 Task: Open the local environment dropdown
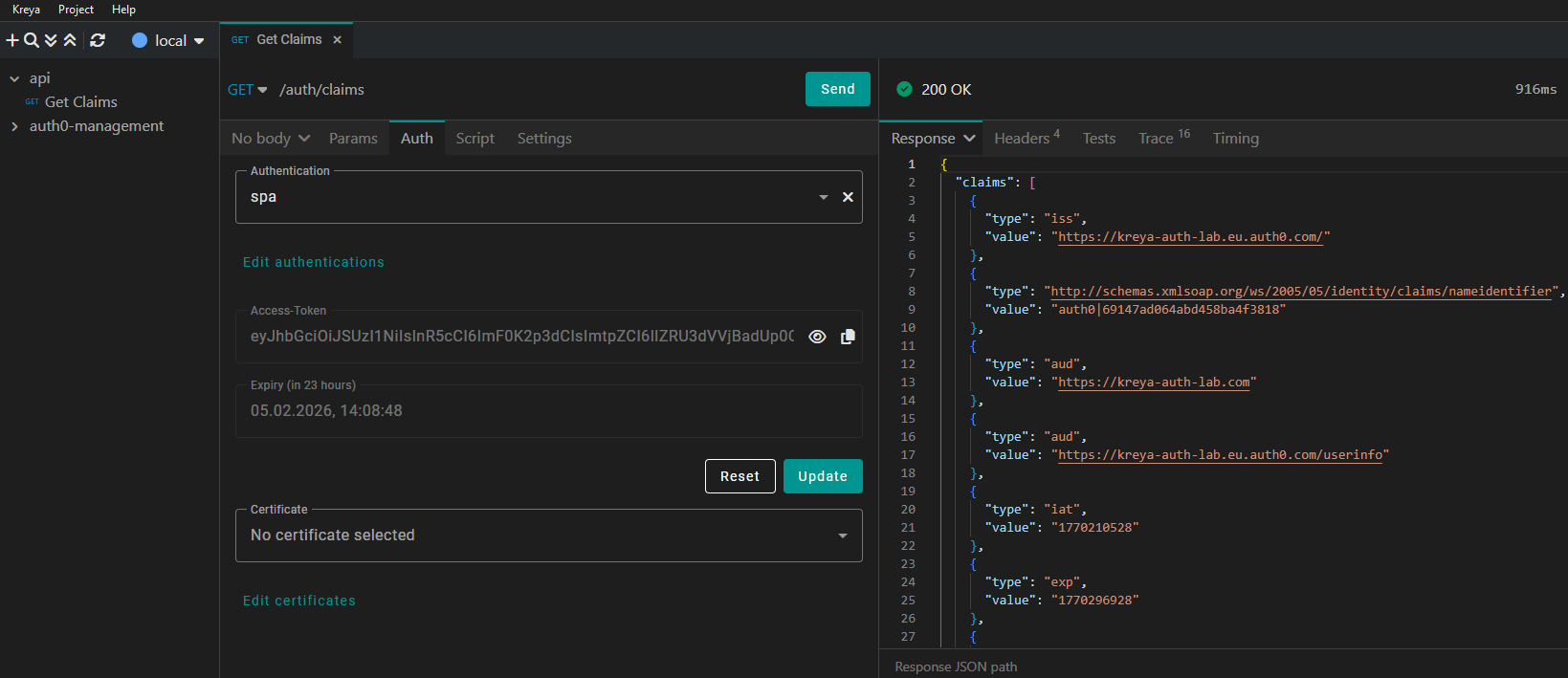(x=169, y=40)
